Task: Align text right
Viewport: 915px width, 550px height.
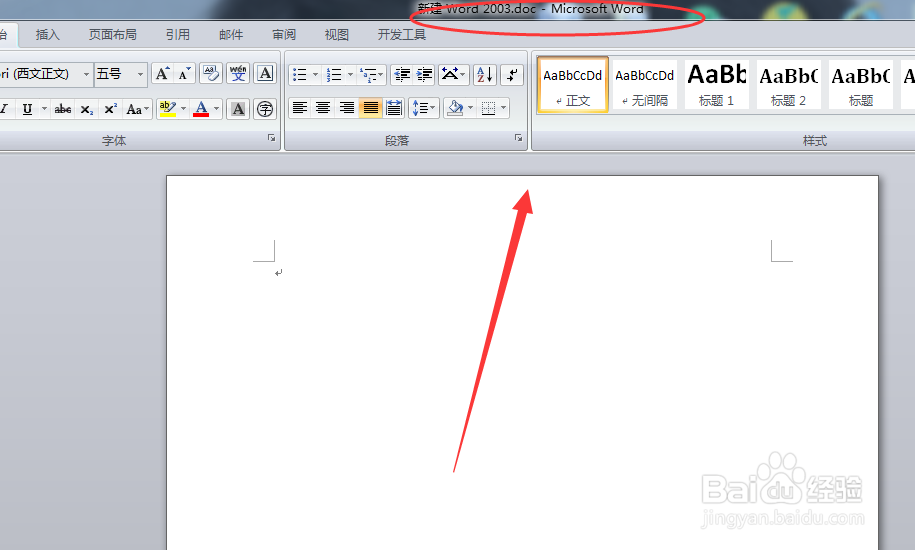Action: 347,108
